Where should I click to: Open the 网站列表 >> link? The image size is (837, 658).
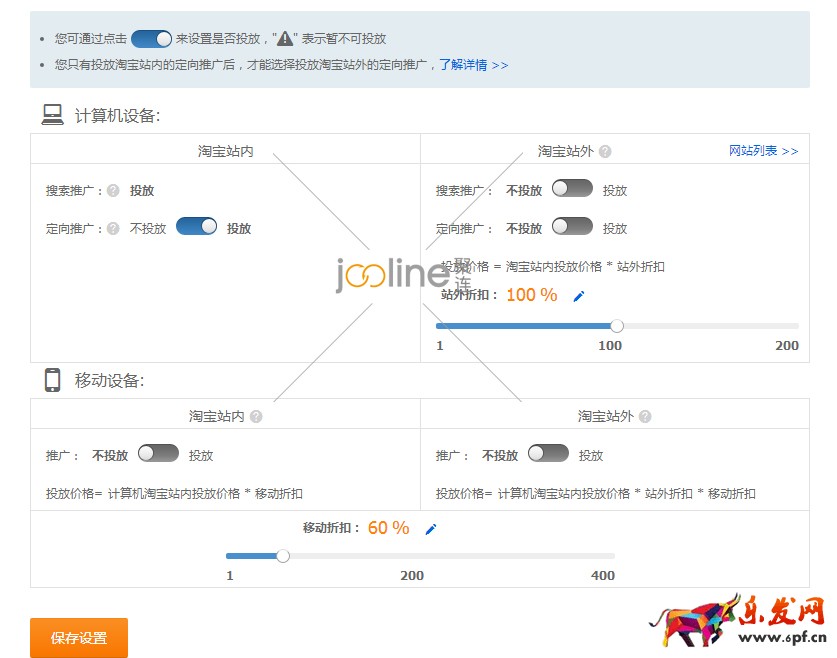tap(763, 151)
